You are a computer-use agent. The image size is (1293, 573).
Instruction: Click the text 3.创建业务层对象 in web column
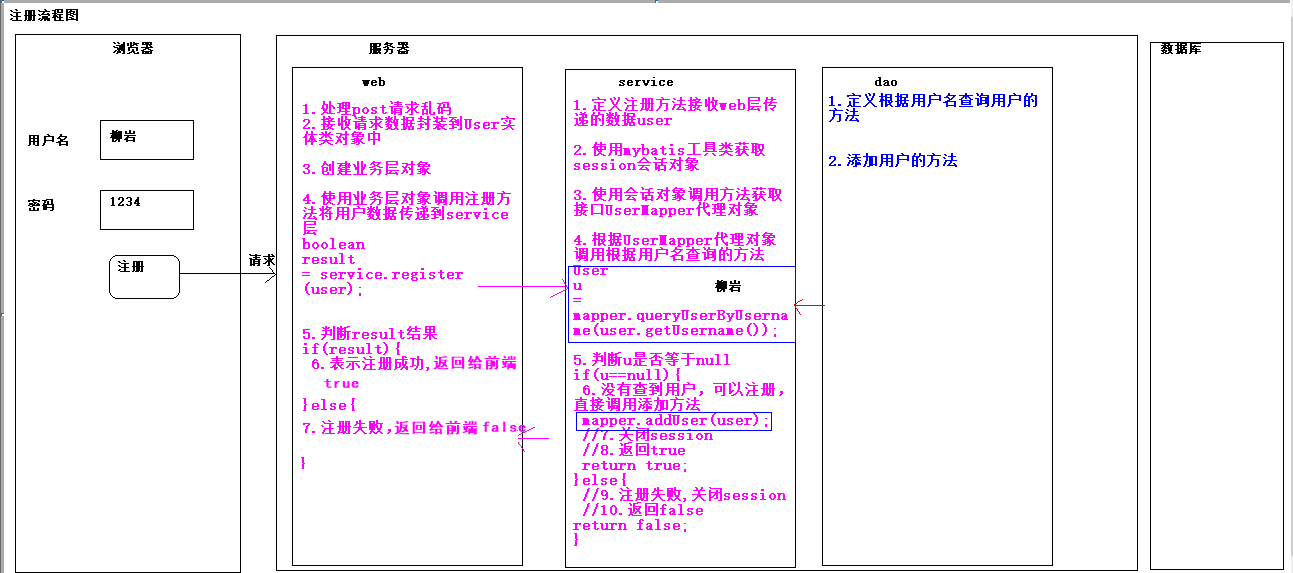click(367, 168)
